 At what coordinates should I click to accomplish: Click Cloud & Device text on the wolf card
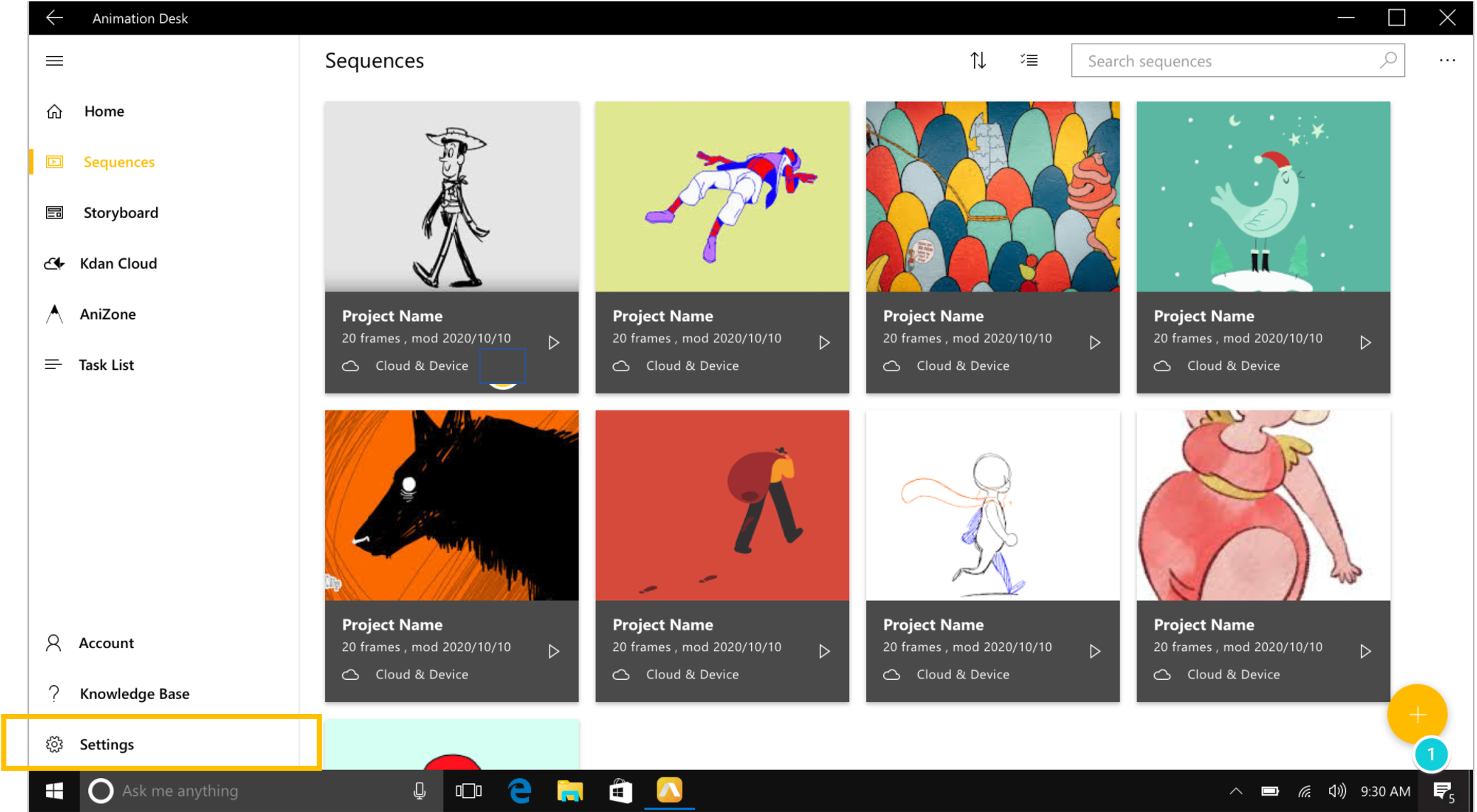coord(421,674)
